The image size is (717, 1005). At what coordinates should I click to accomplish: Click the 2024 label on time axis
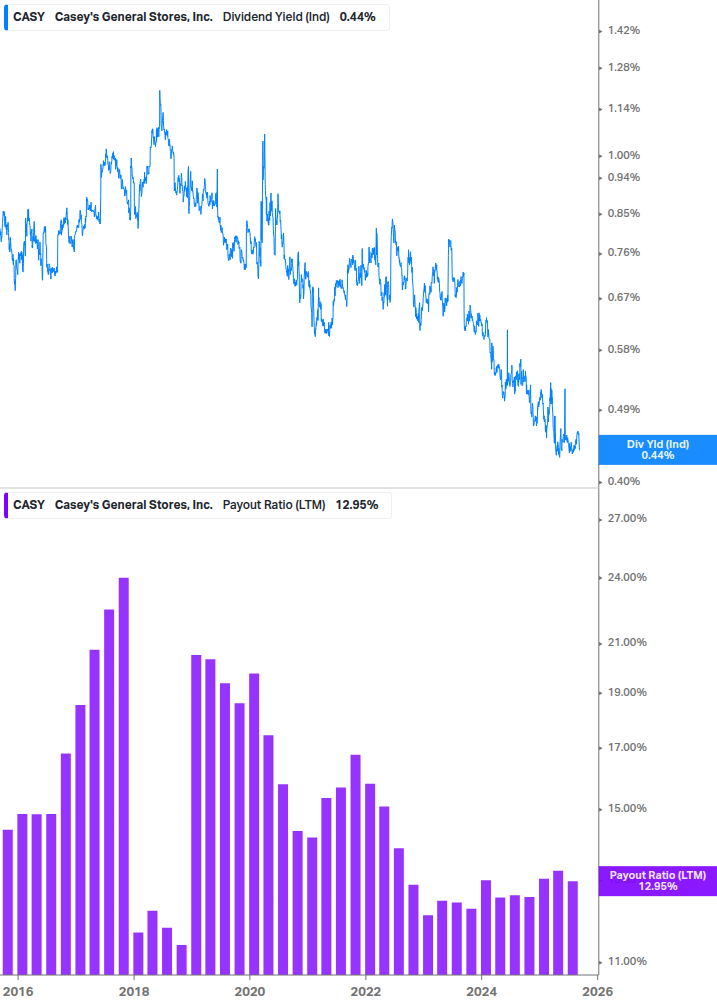point(482,991)
